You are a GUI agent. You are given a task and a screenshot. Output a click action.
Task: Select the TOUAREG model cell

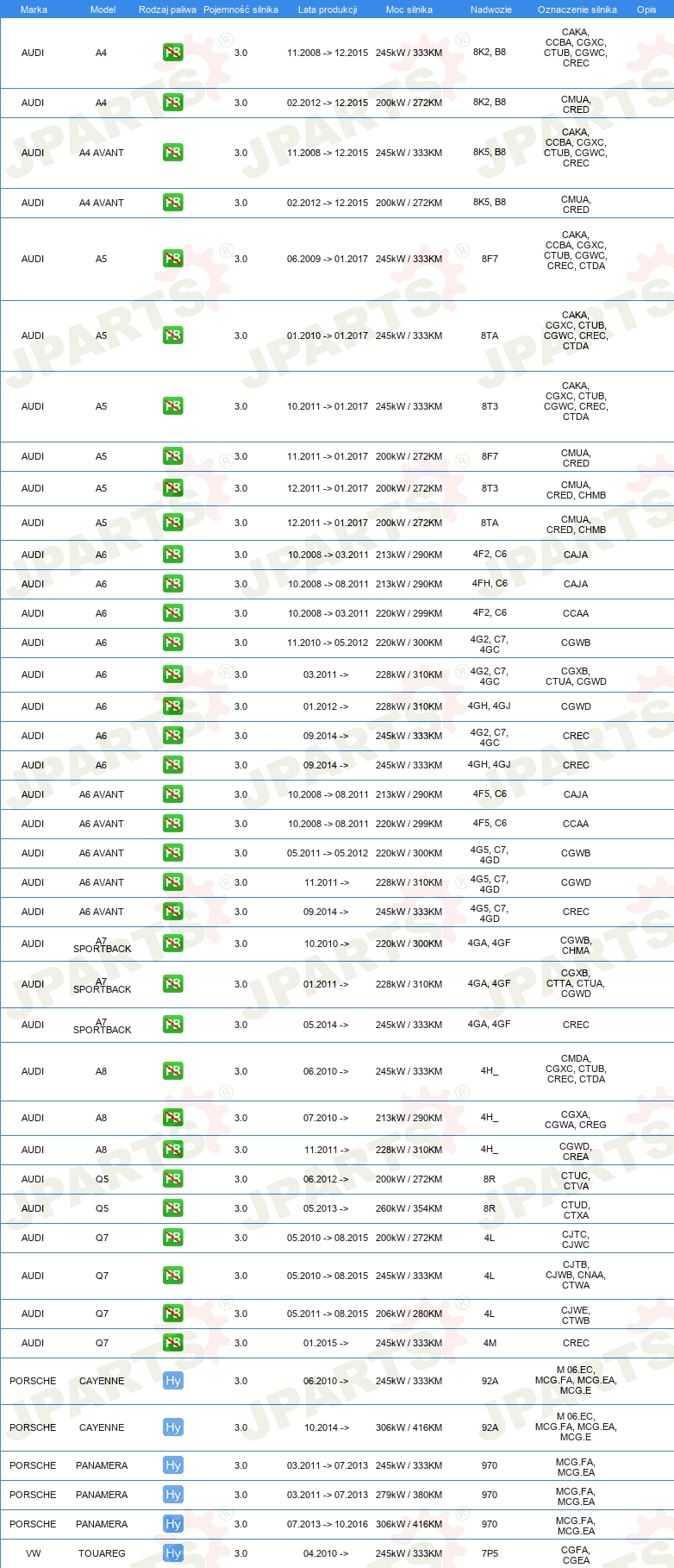(x=102, y=1553)
